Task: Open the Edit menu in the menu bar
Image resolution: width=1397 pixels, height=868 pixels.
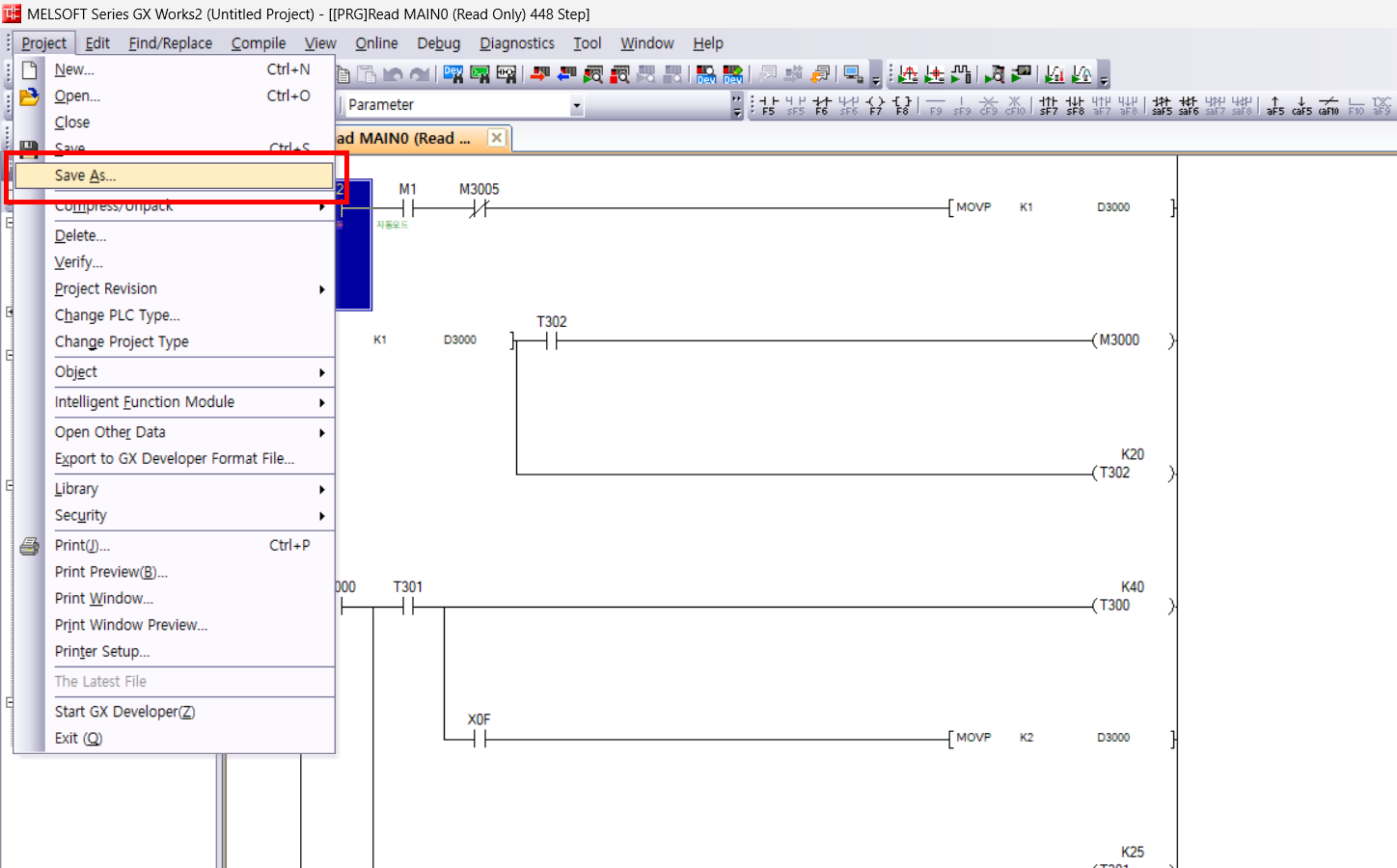Action: [97, 43]
